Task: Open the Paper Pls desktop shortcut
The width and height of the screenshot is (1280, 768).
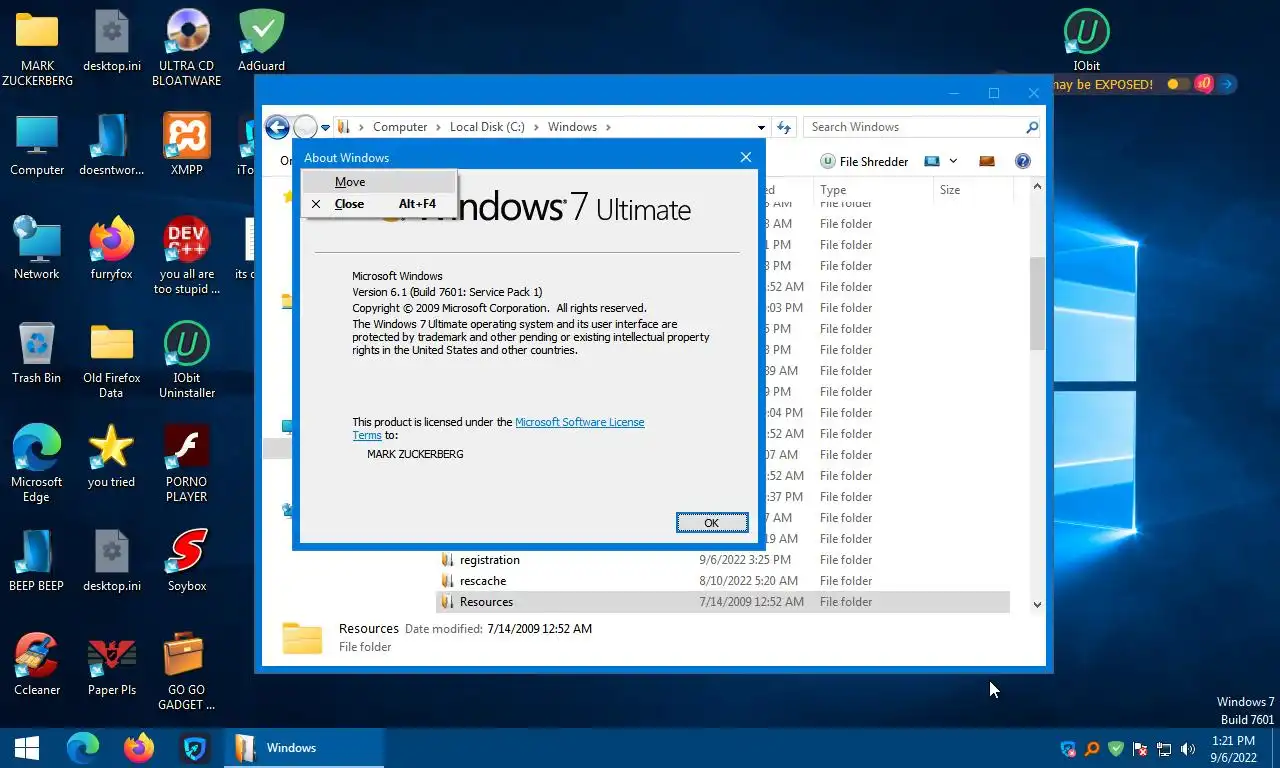Action: pos(111,665)
